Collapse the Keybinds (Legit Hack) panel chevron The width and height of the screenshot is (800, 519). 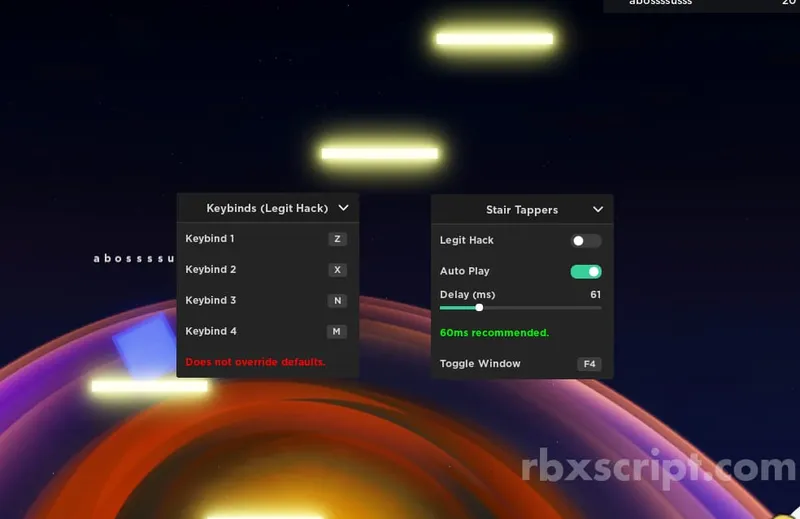pyautogui.click(x=343, y=208)
